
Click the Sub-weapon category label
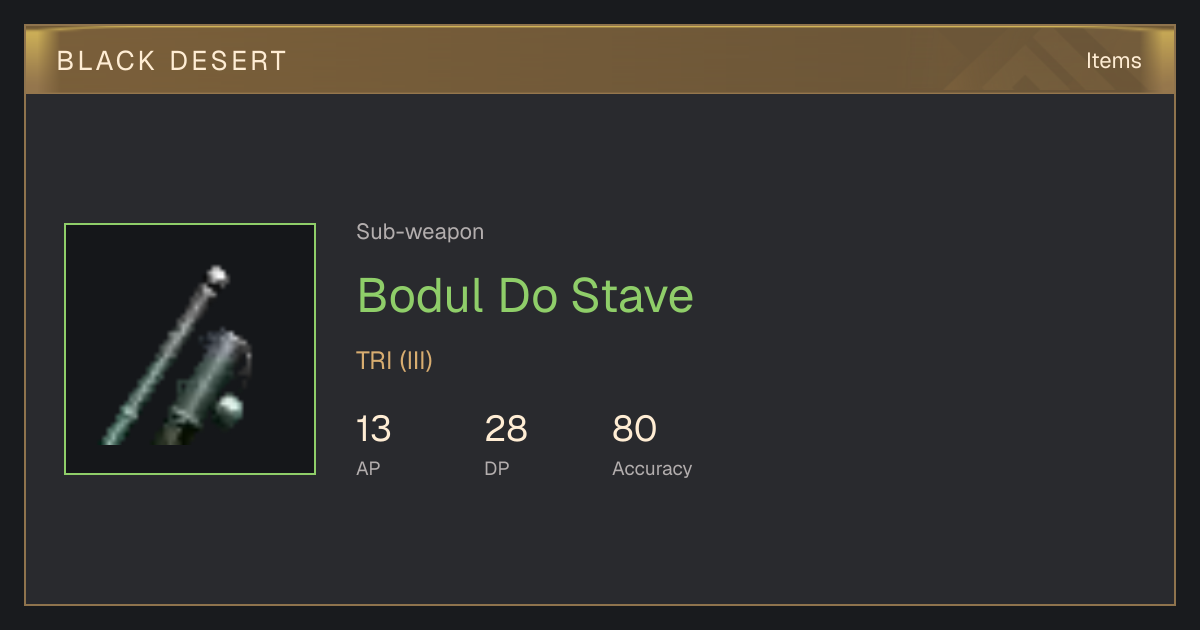420,232
